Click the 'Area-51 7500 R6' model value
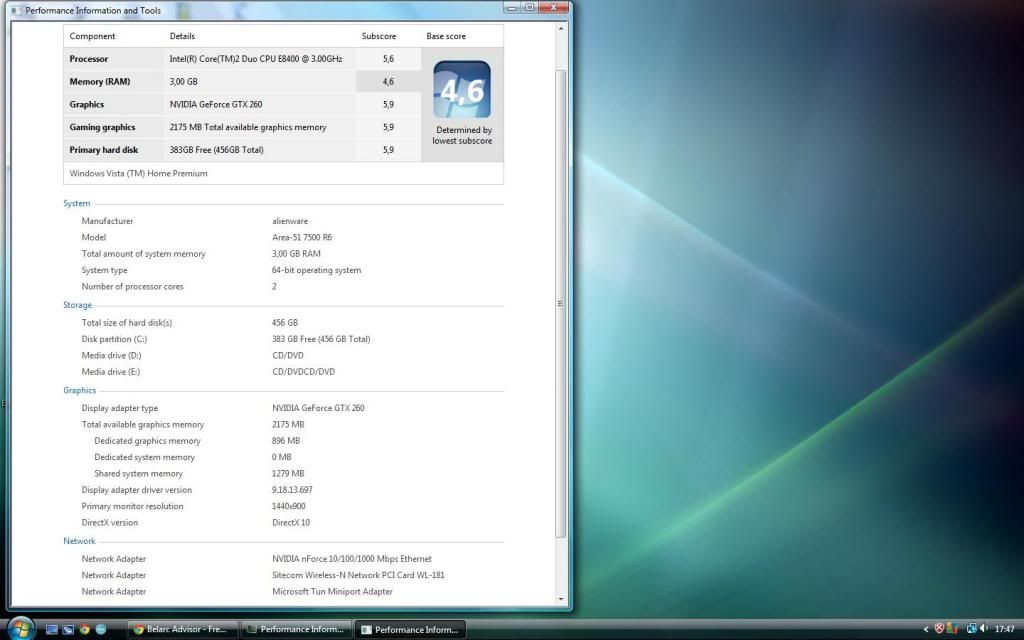Viewport: 1024px width, 640px height. click(x=302, y=238)
